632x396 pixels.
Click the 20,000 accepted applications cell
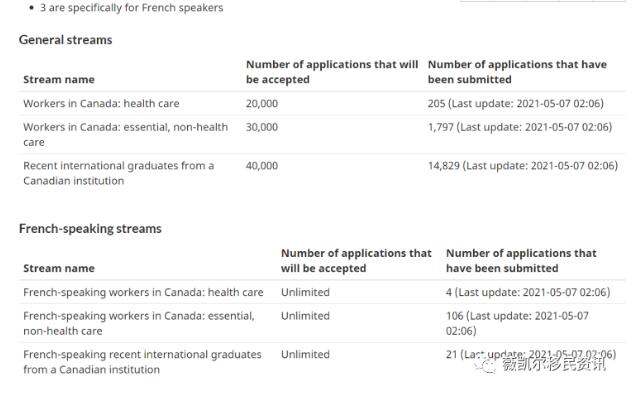click(262, 104)
